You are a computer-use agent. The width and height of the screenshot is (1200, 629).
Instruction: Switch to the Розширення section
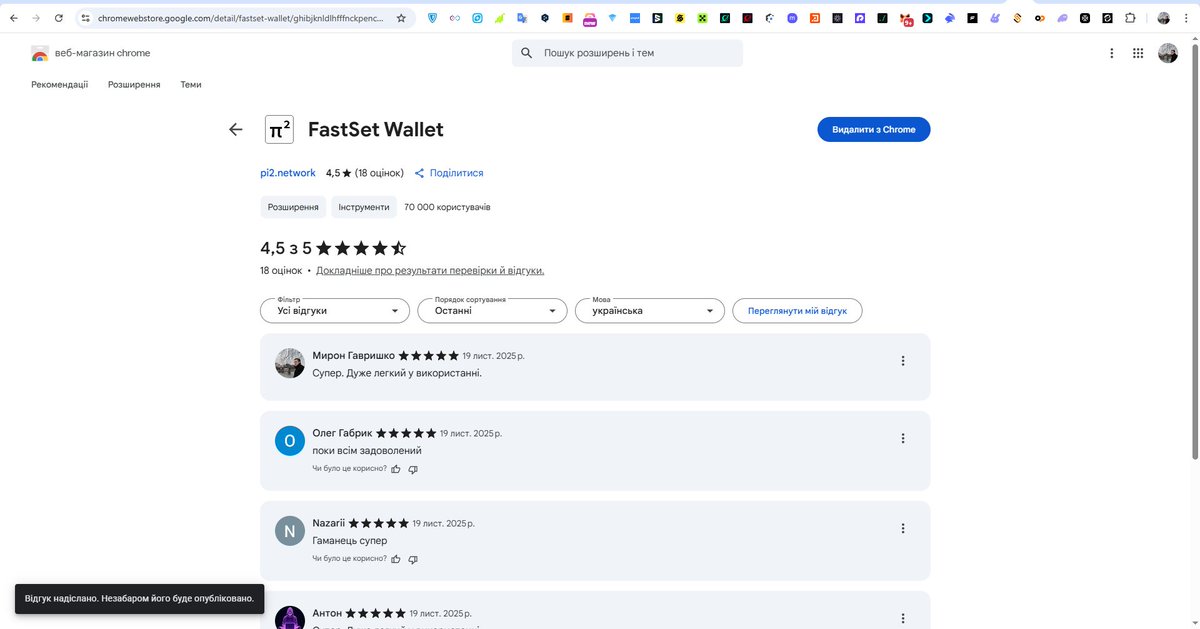[x=134, y=85]
